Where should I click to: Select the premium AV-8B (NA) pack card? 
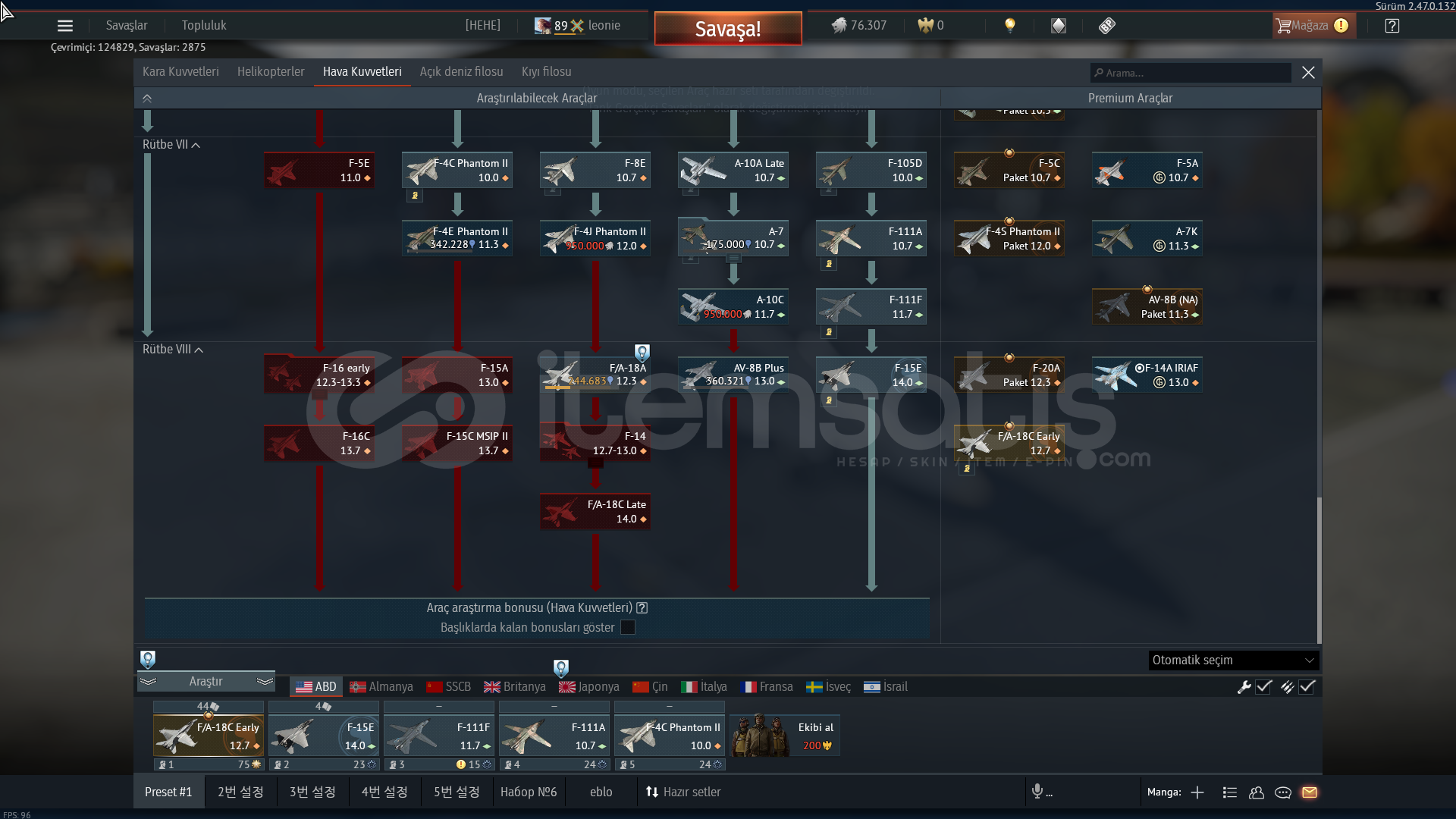(1147, 307)
